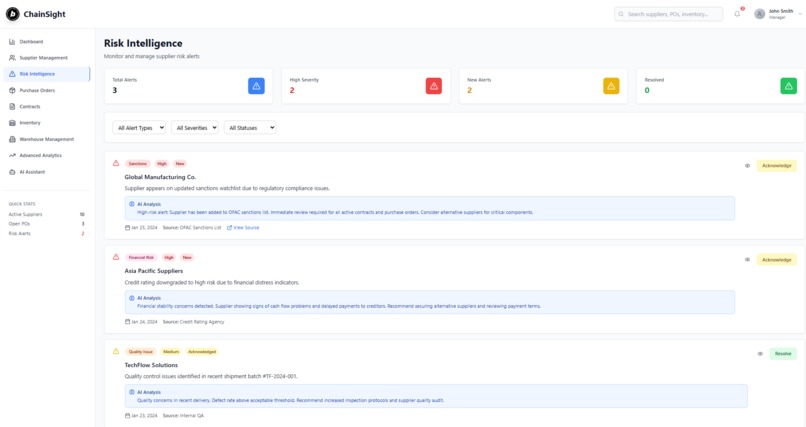Open the All Alert Types dropdown

139,127
